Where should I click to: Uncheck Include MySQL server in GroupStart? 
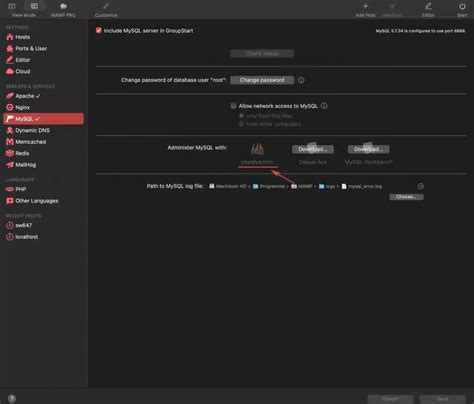(99, 30)
